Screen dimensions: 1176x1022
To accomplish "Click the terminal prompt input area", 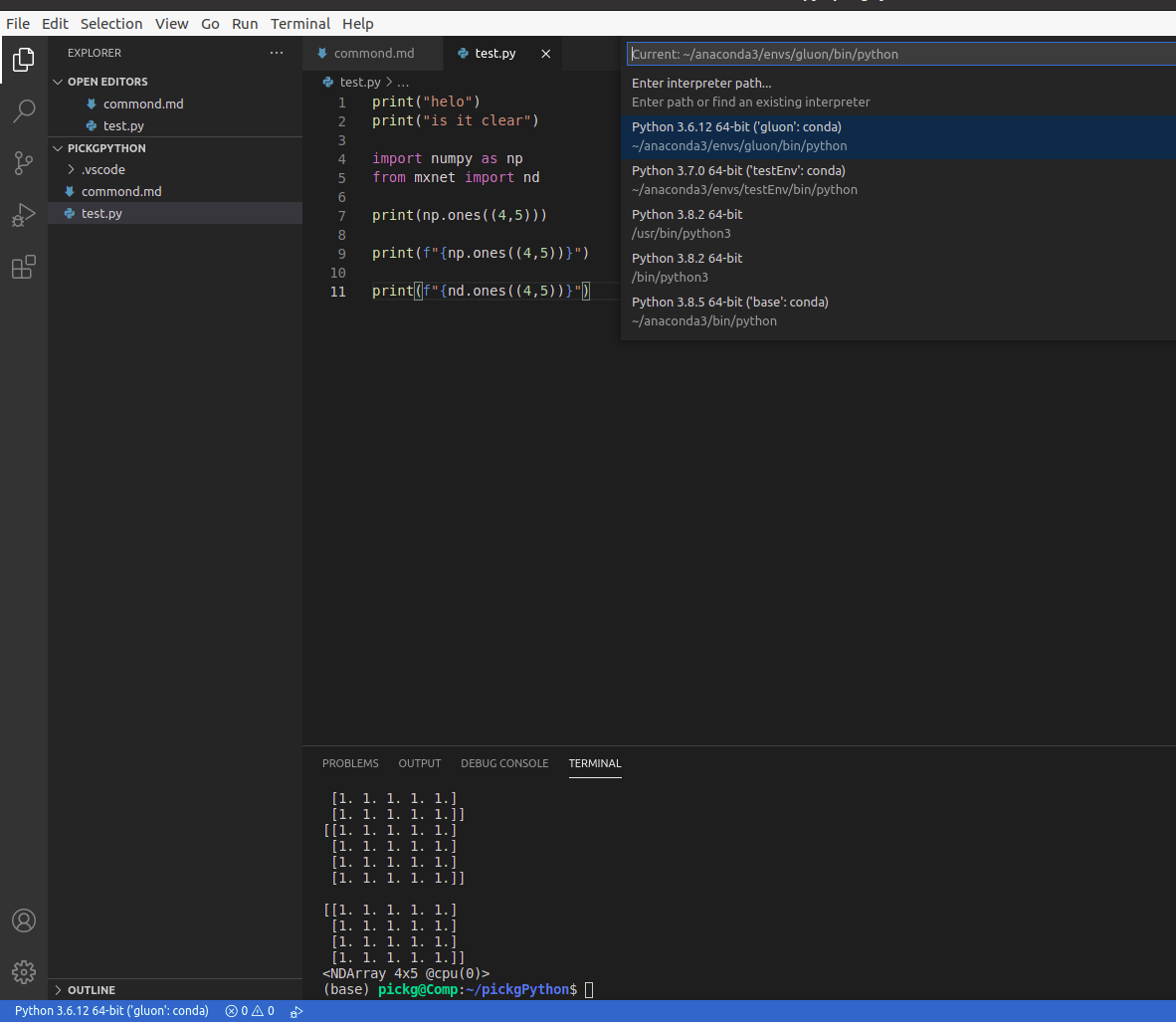I will 589,990.
